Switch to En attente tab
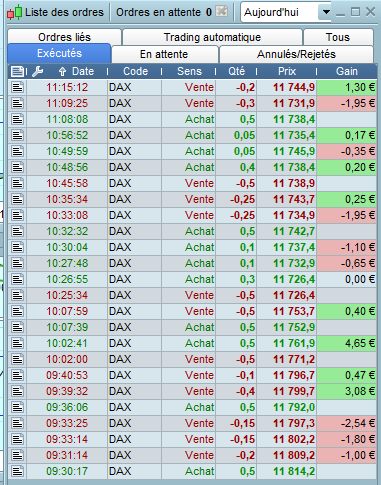This screenshot has width=381, height=485. (x=164, y=54)
